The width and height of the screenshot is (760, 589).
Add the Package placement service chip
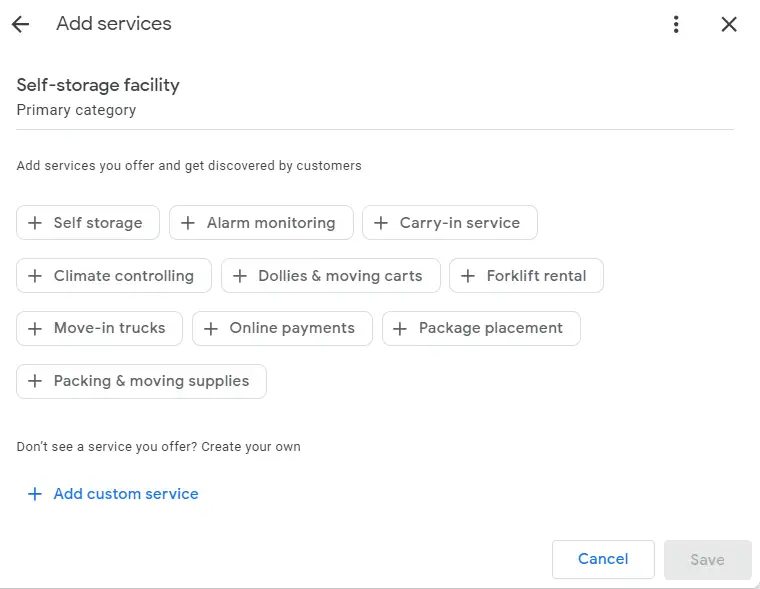[x=481, y=328]
